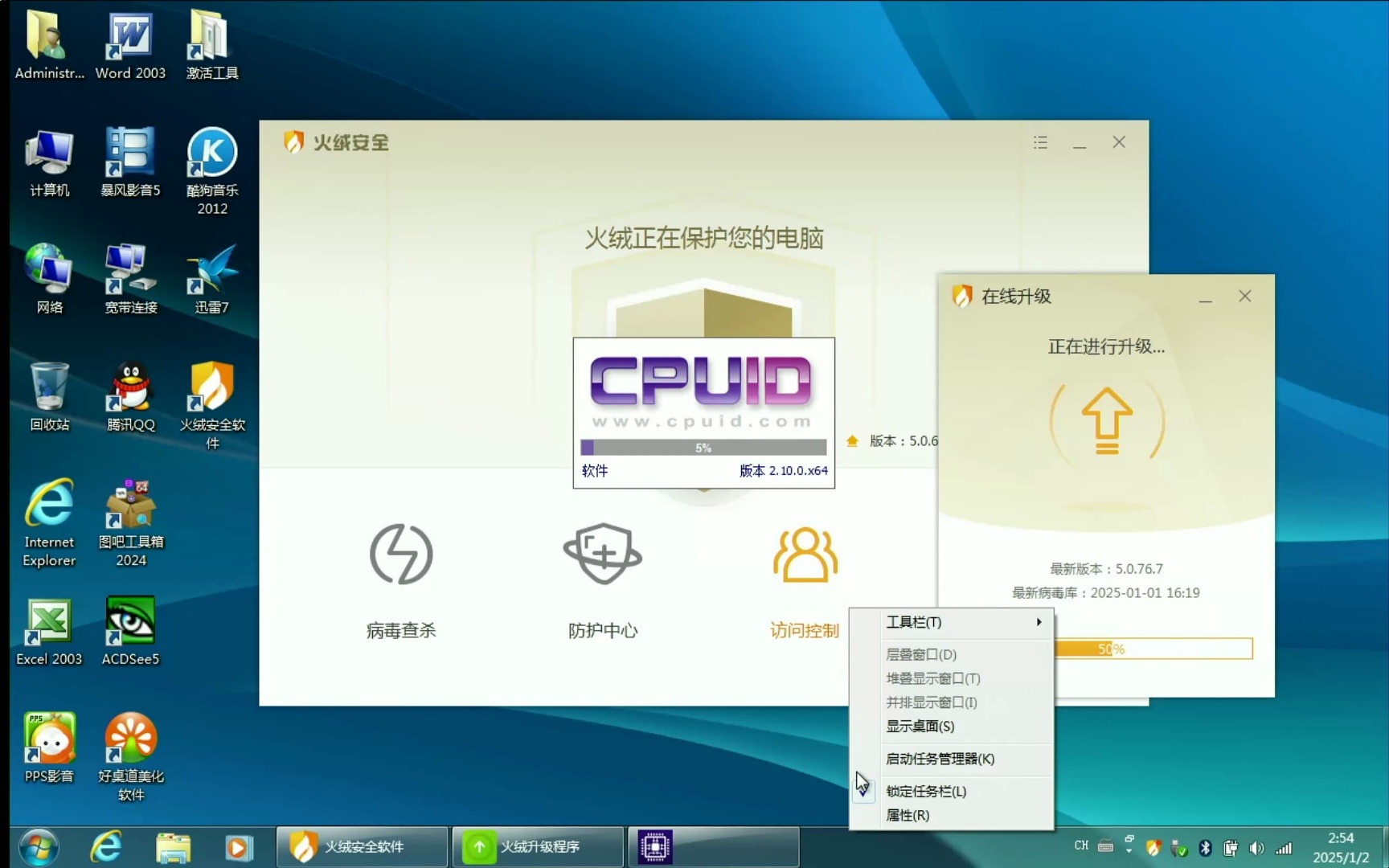Image resolution: width=1389 pixels, height=868 pixels.
Task: Open the 激活工具 folder icon
Action: pyautogui.click(x=211, y=45)
